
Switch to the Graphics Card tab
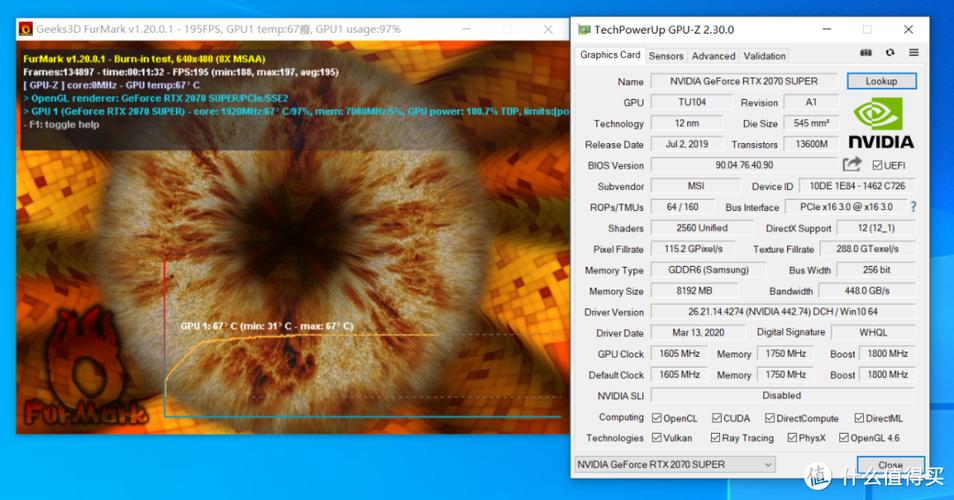610,55
